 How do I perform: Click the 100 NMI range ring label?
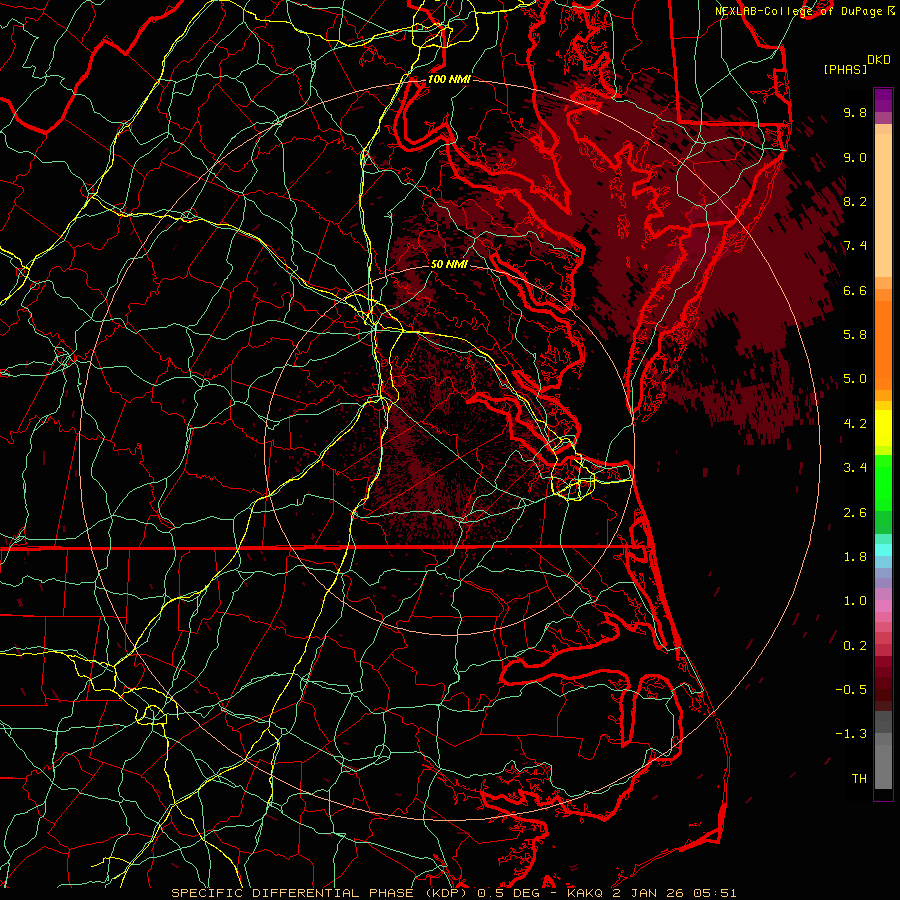449,79
